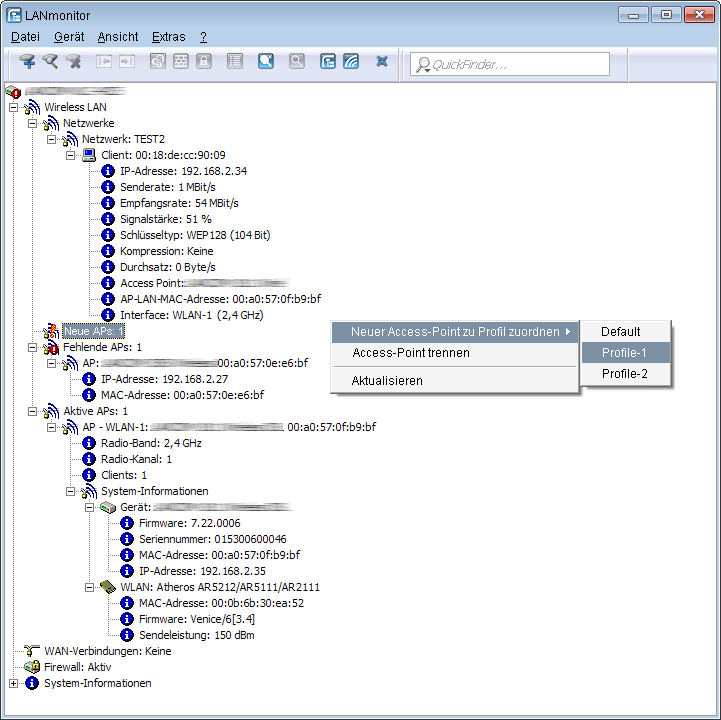
Task: Click the find device magnifier icon
Action: tap(50, 62)
